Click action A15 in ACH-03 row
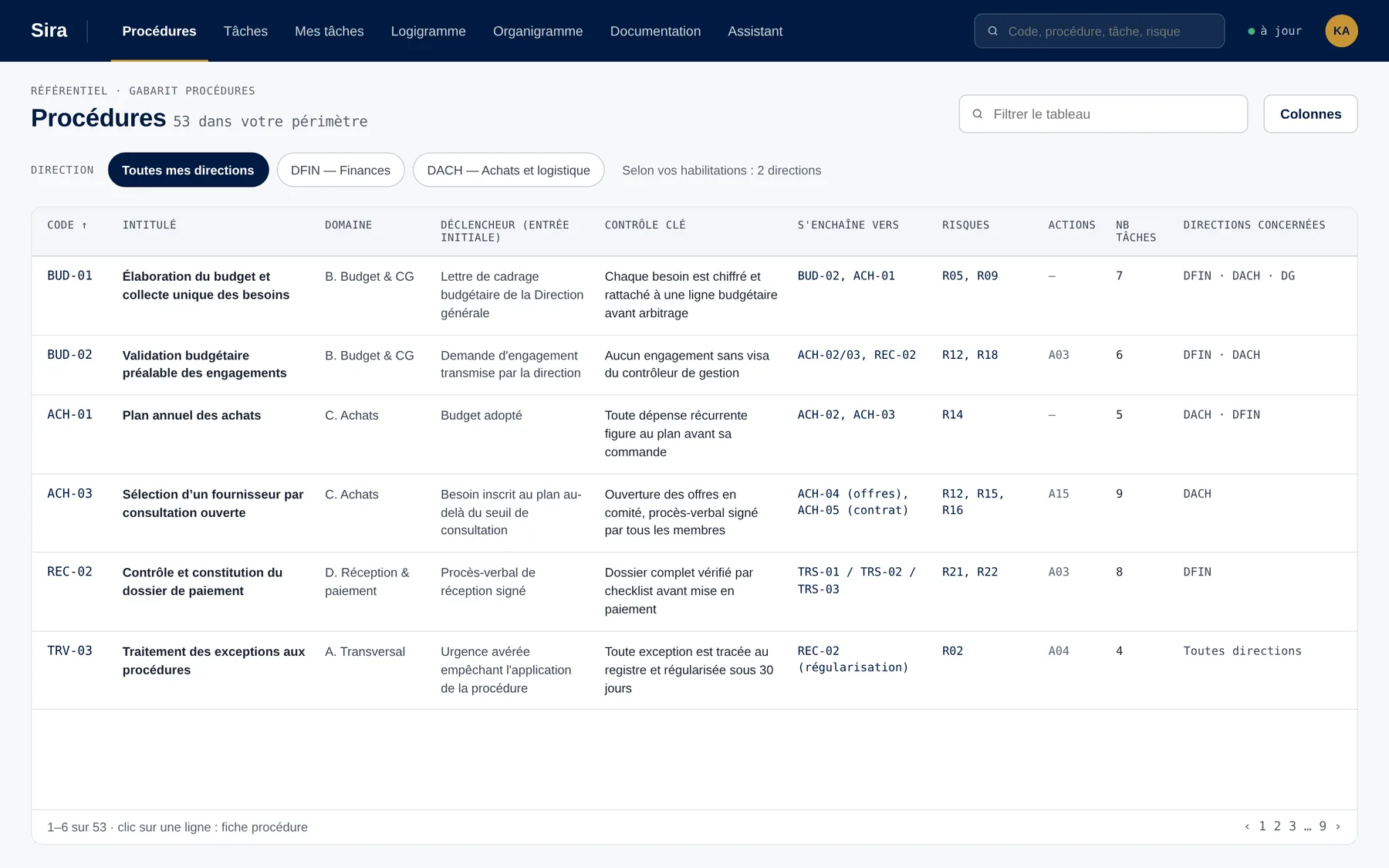This screenshot has height=868, width=1389. [x=1059, y=494]
